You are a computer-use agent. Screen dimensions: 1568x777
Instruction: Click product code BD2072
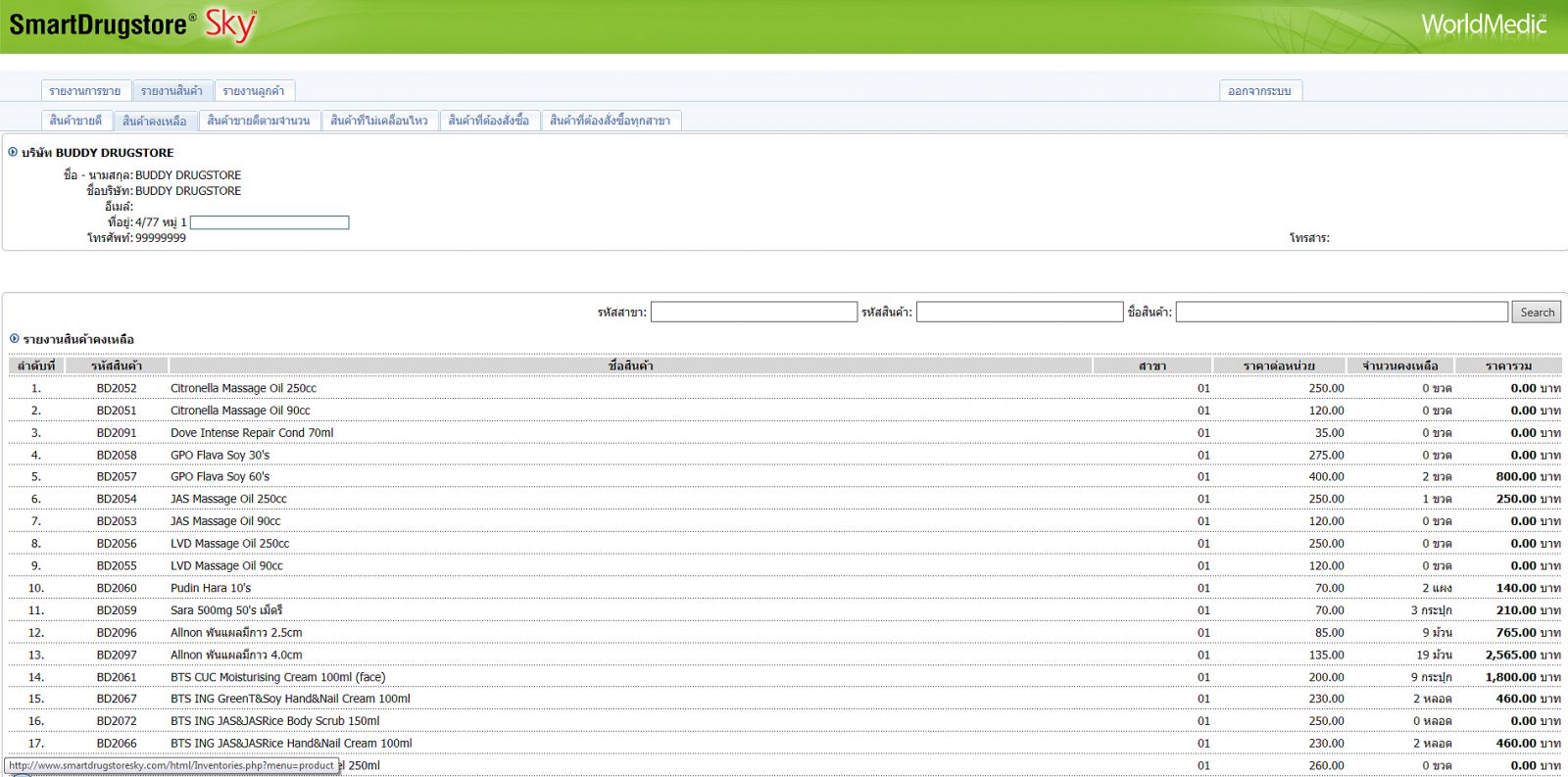click(x=117, y=720)
